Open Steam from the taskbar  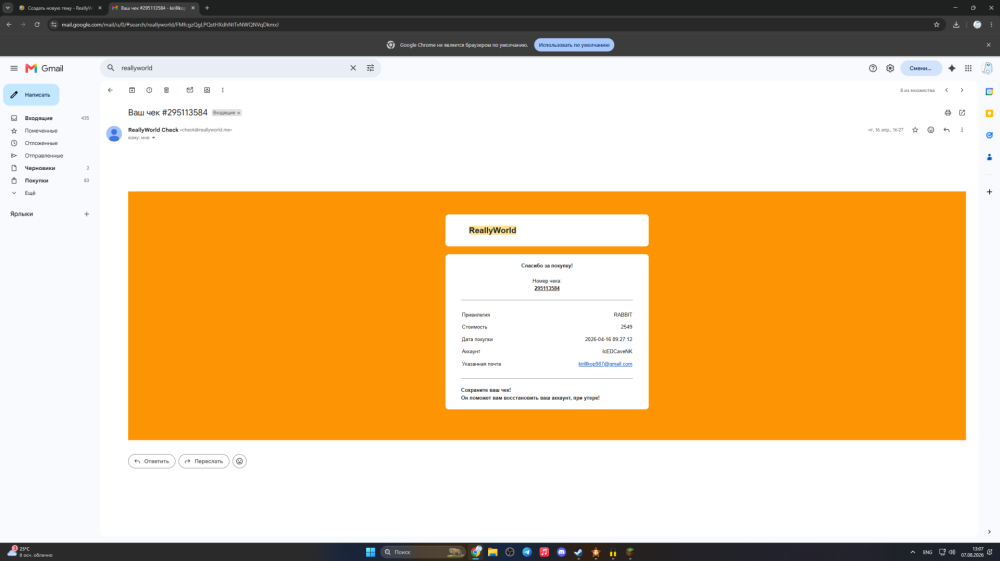578,552
